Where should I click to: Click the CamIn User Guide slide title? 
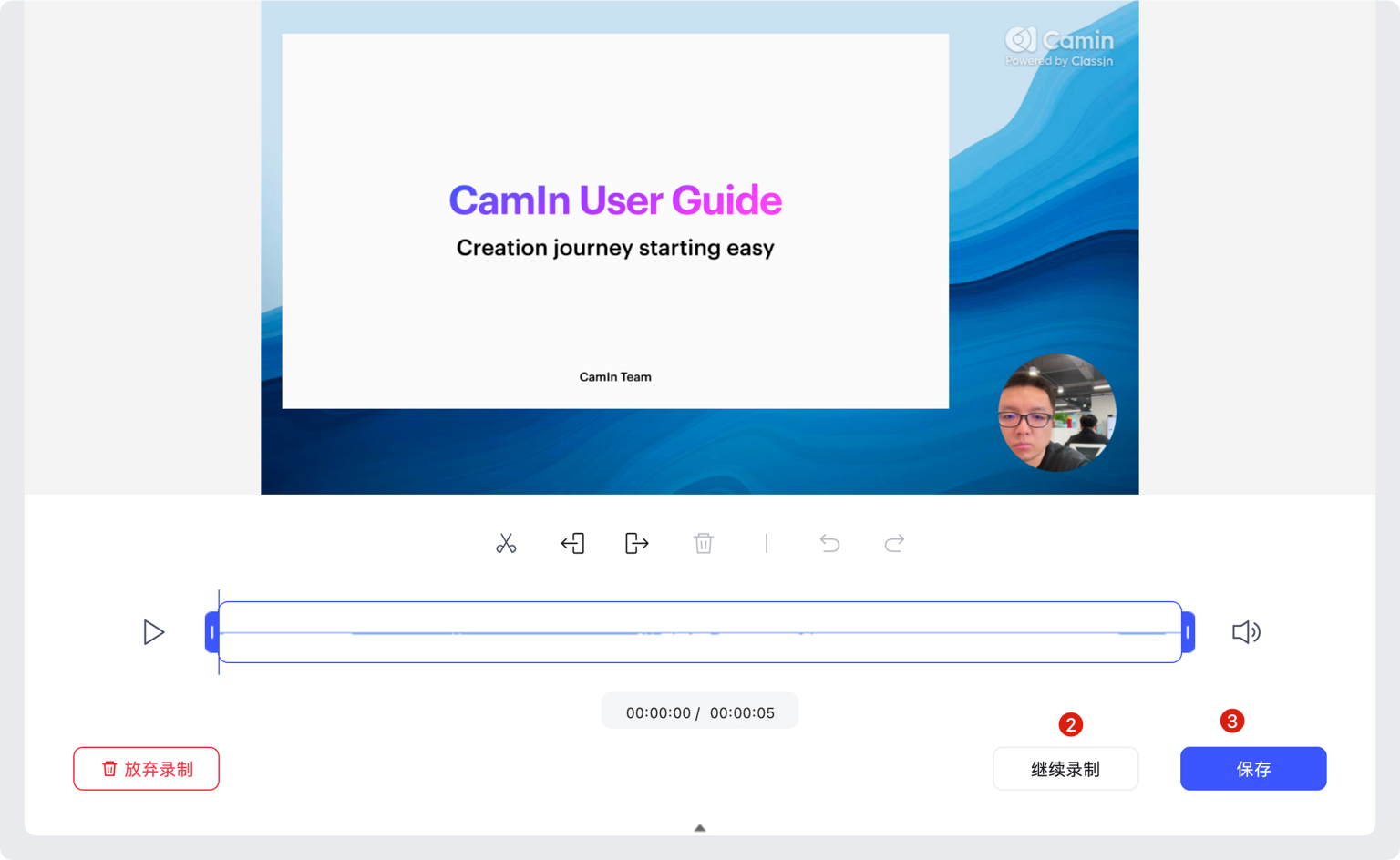click(x=615, y=200)
